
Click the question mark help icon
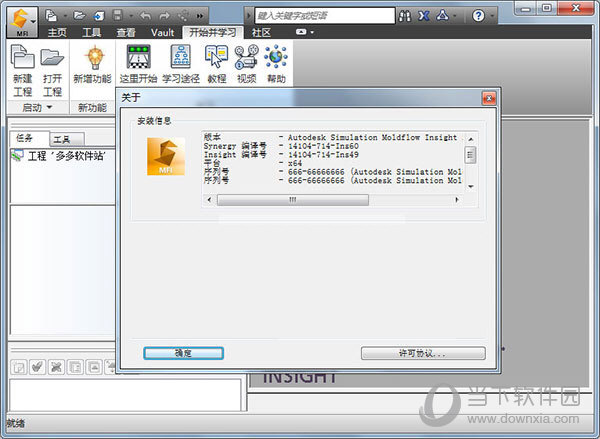click(x=478, y=16)
